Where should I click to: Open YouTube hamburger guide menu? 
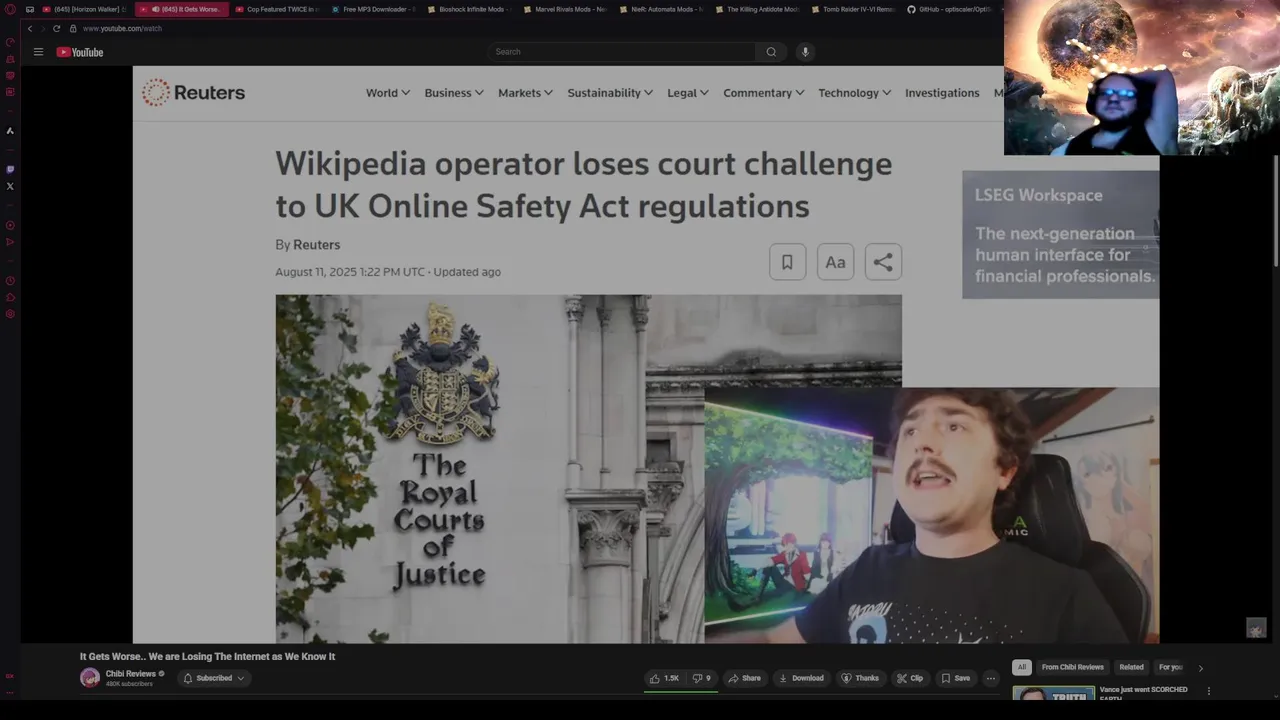coord(38,52)
